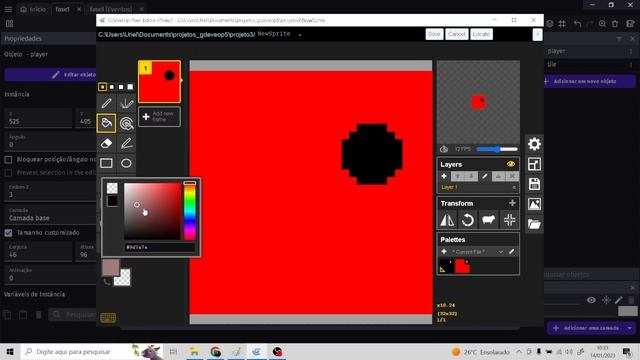Viewport: 640px width, 360px height.
Task: Select smallest pen size option
Action: click(102, 87)
